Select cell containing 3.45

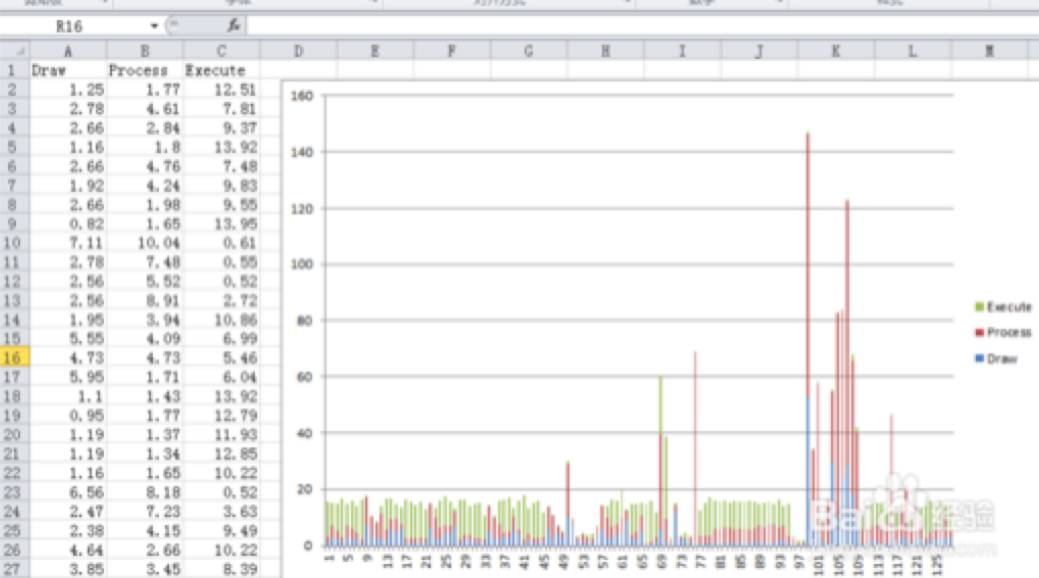[144, 569]
